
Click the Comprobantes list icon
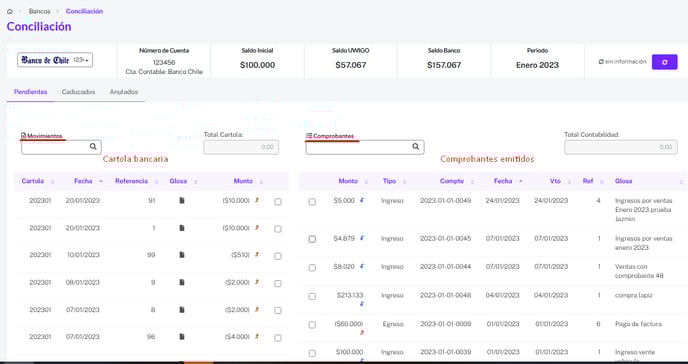click(309, 136)
